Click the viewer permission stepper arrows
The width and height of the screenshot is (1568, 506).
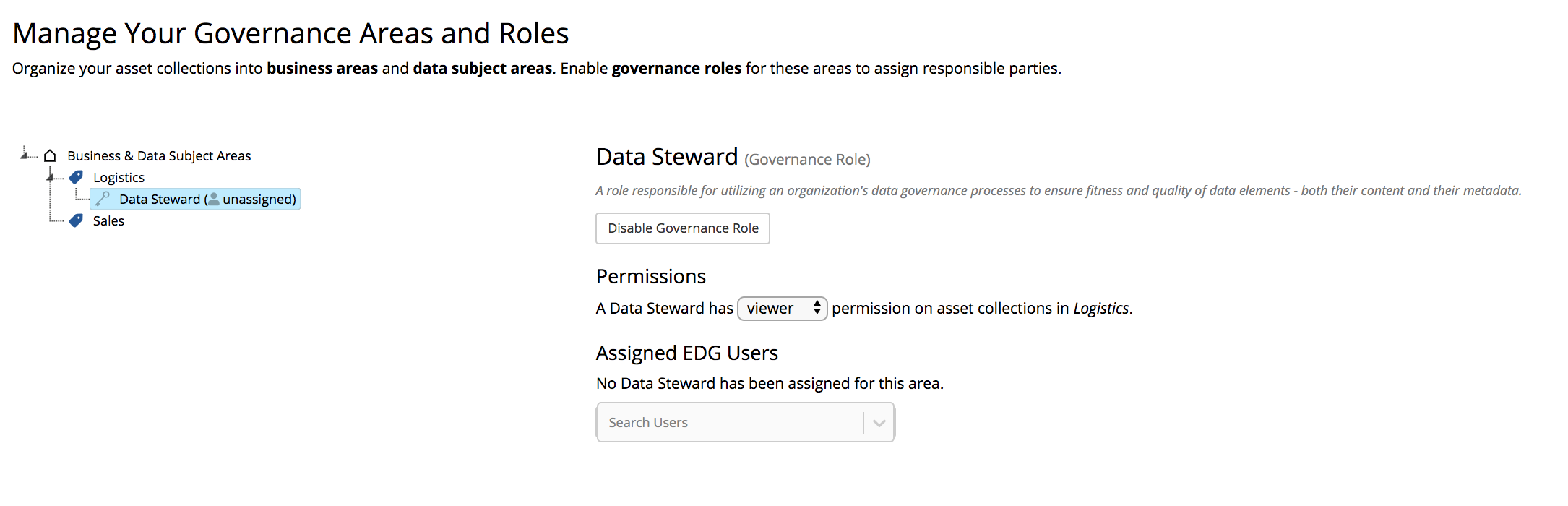[x=817, y=308]
